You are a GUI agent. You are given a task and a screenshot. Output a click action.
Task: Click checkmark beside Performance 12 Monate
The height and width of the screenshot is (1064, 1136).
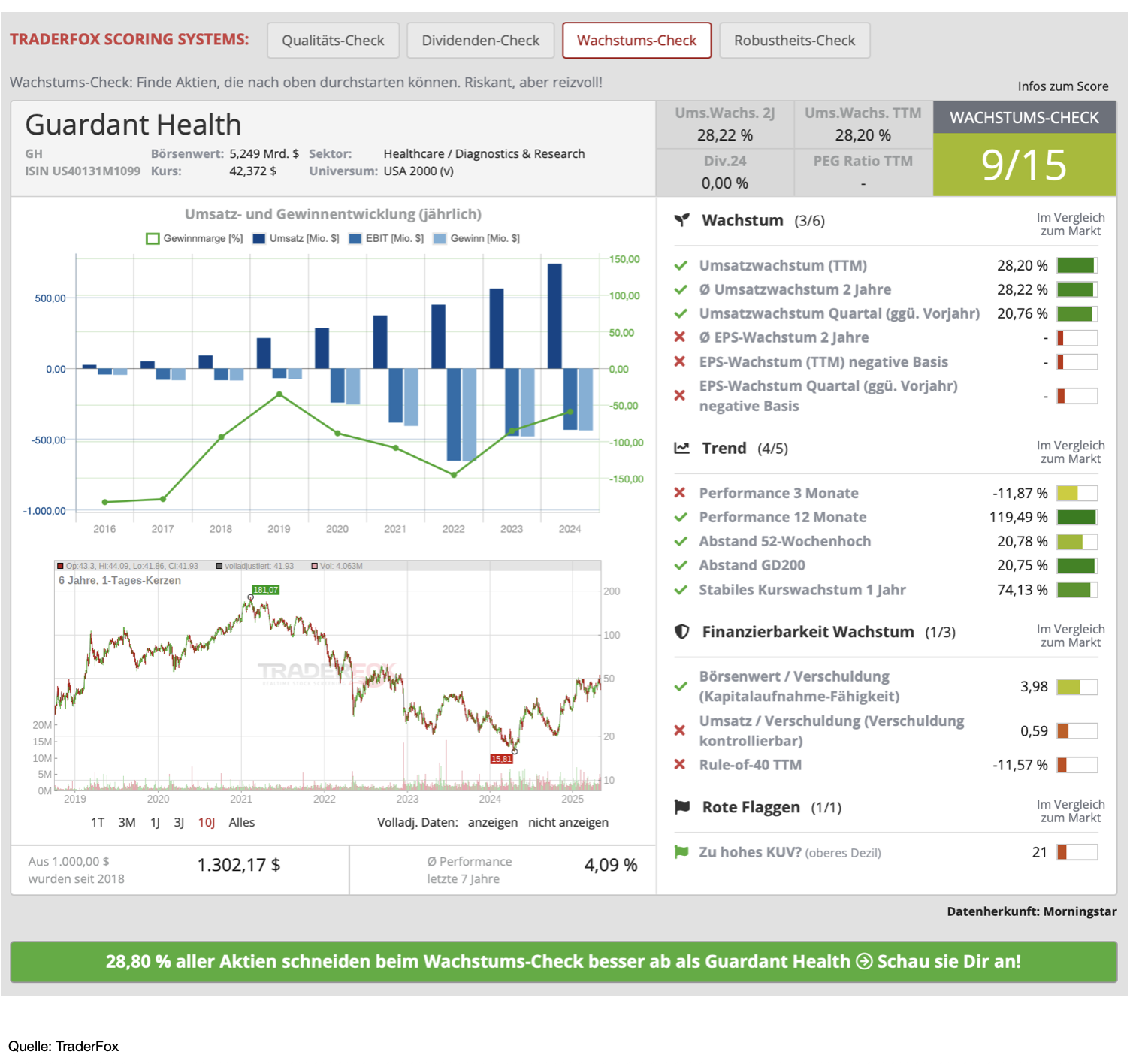coord(681,517)
